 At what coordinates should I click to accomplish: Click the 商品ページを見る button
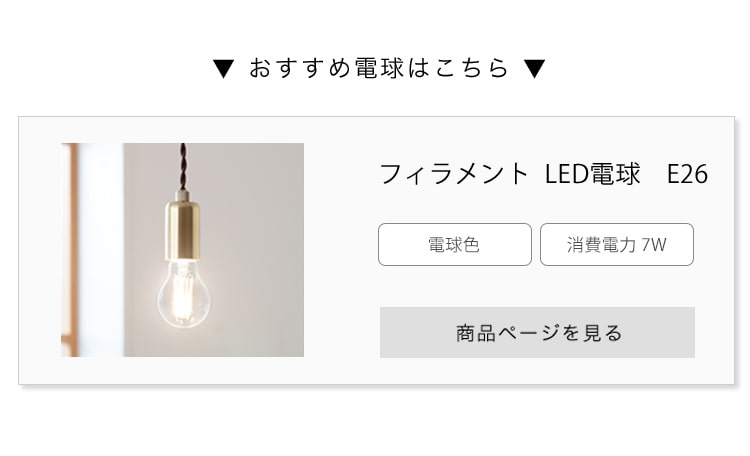click(x=537, y=332)
